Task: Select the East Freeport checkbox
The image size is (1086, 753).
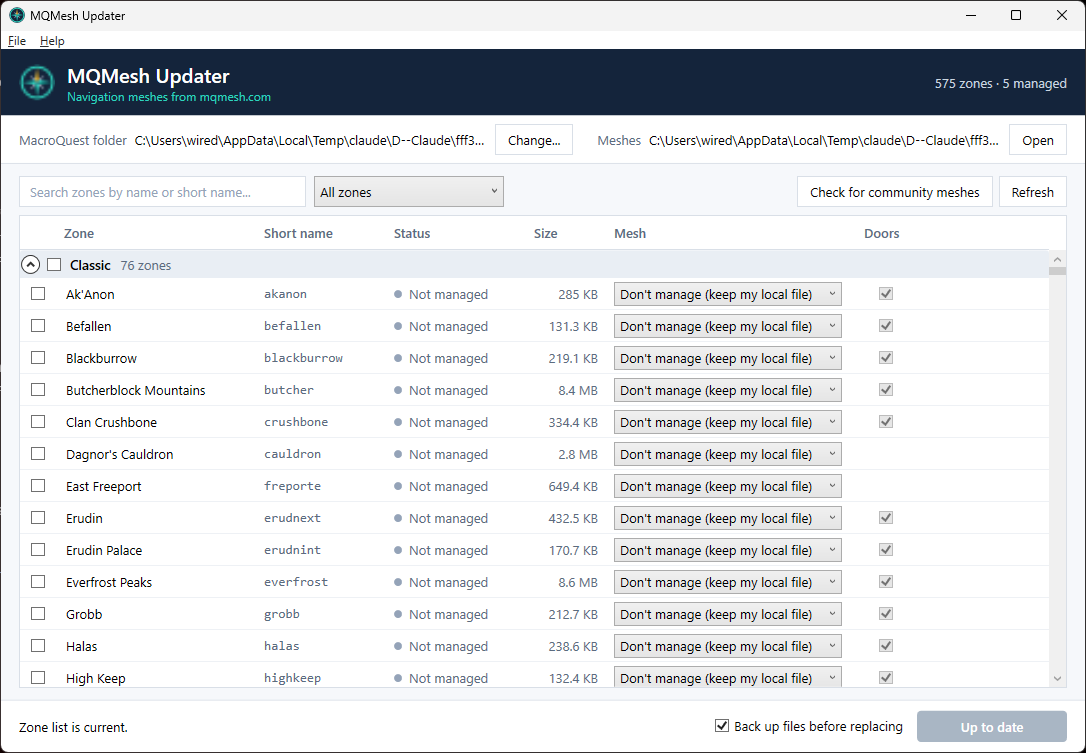Action: 38,486
